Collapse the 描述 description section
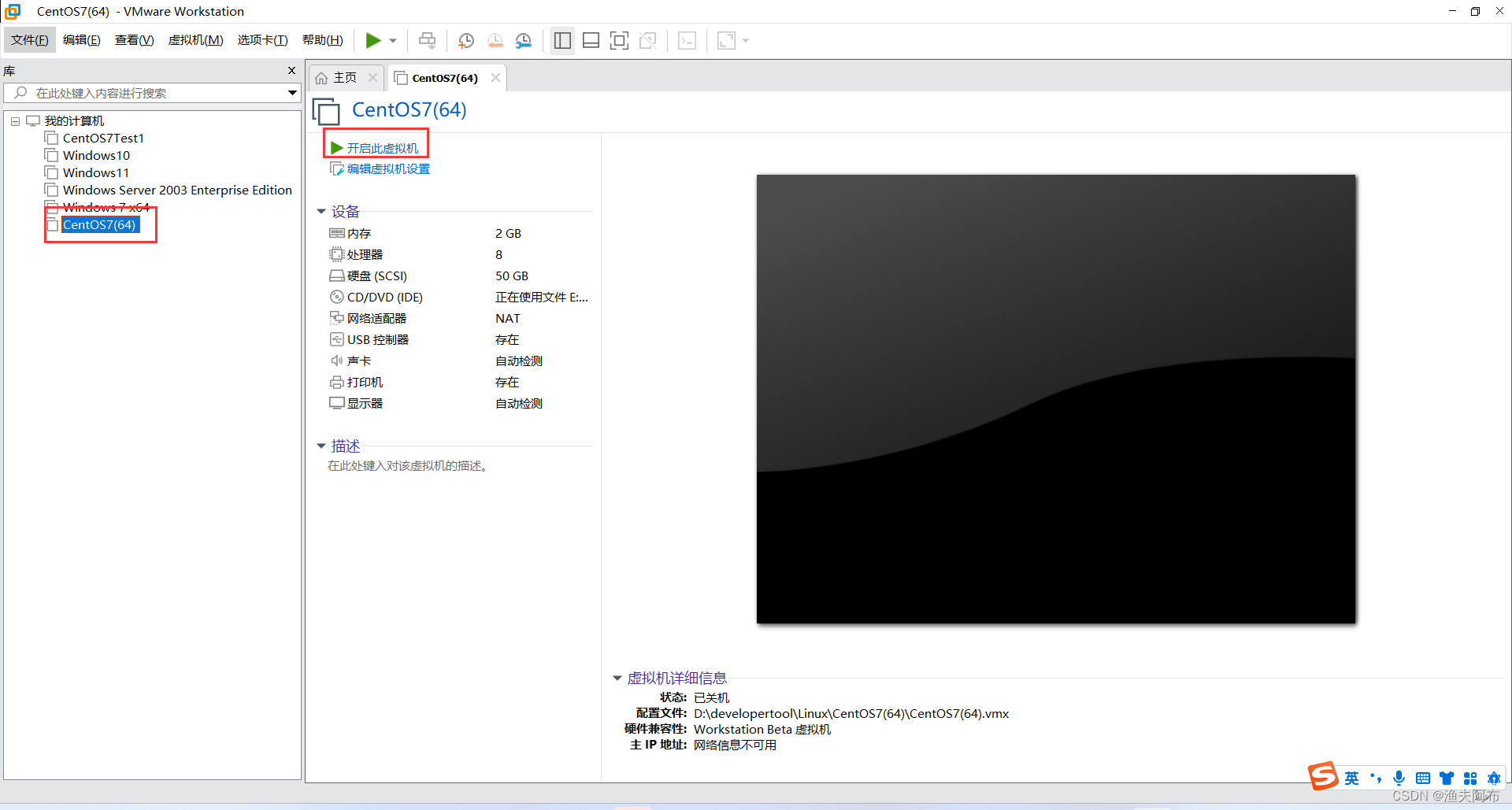This screenshot has width=1512, height=810. click(321, 446)
